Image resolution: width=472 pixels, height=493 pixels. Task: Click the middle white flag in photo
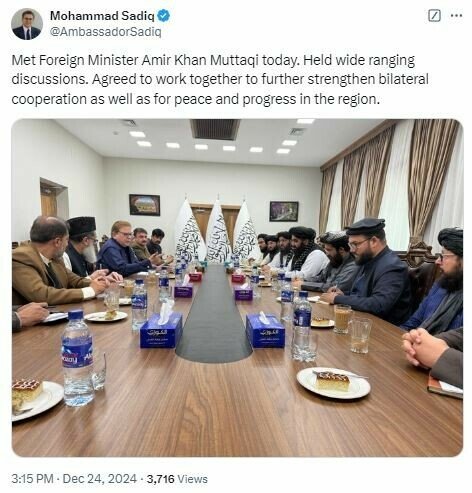[x=218, y=231]
